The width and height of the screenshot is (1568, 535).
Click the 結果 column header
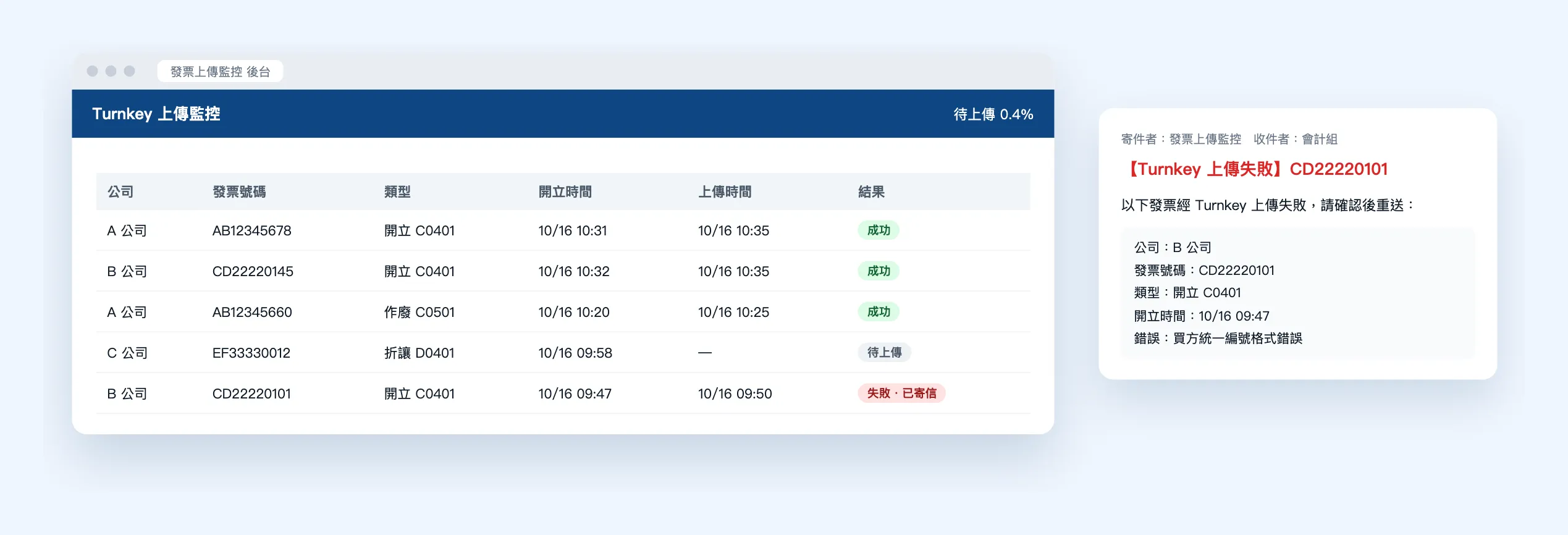(871, 192)
